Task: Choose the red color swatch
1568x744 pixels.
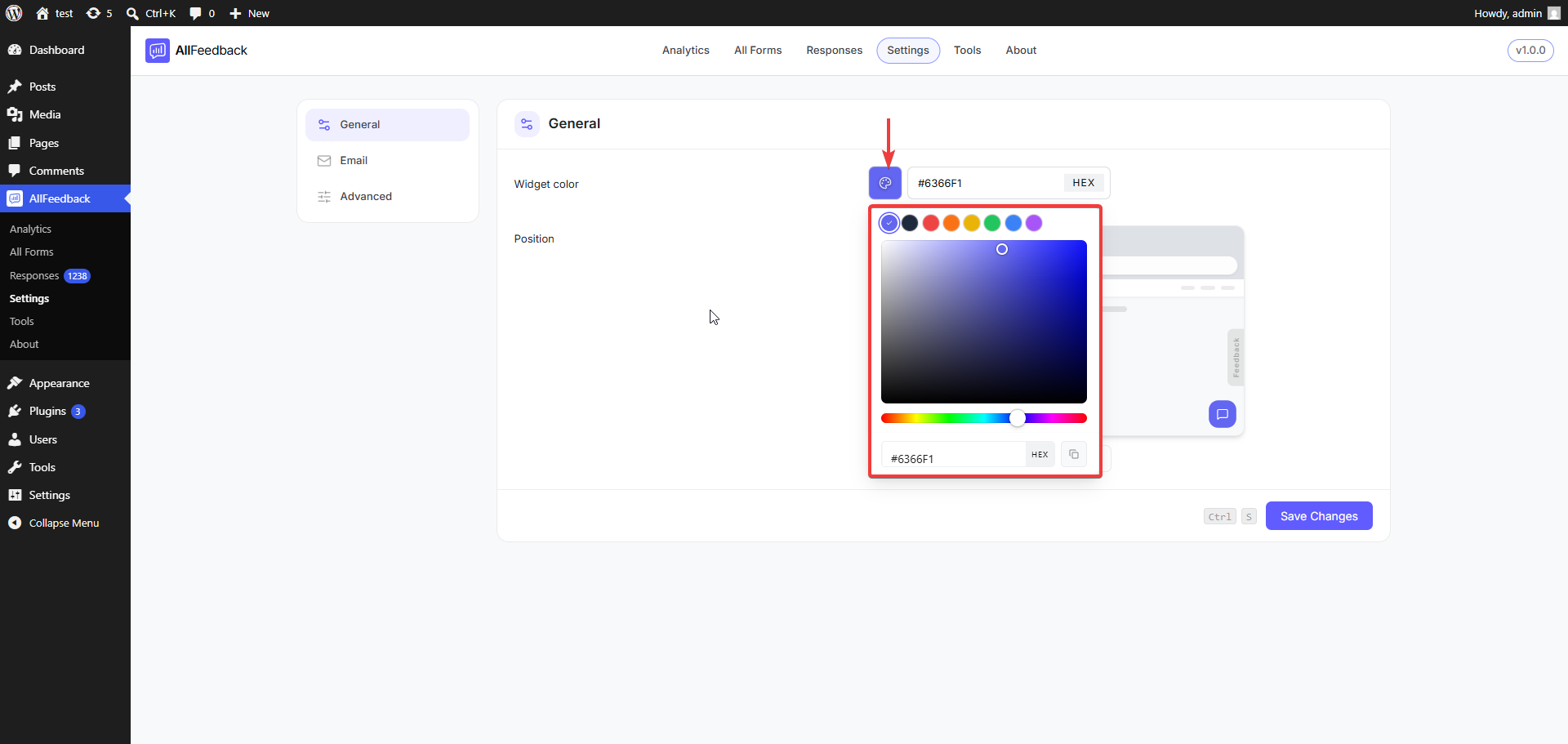Action: click(931, 223)
